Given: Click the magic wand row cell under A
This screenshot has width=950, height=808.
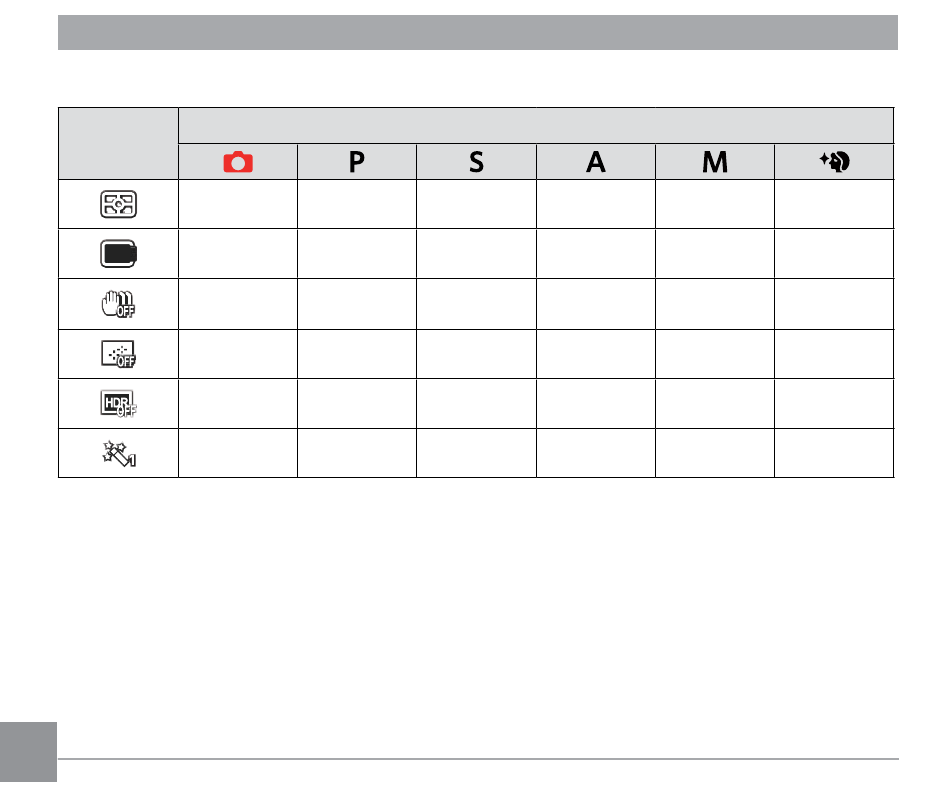Looking at the screenshot, I should tap(596, 453).
